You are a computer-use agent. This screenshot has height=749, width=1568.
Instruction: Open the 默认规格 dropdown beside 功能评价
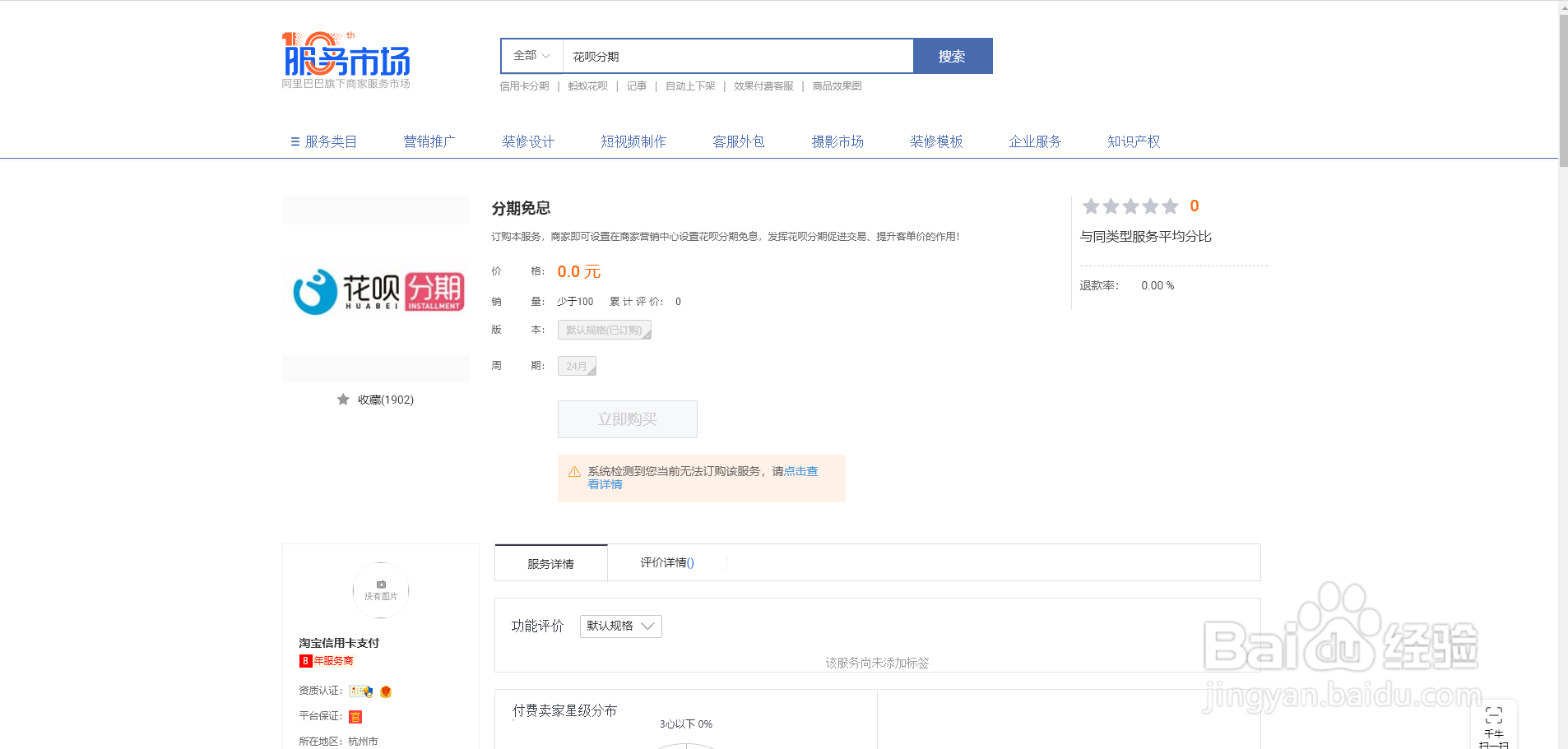pos(621,626)
